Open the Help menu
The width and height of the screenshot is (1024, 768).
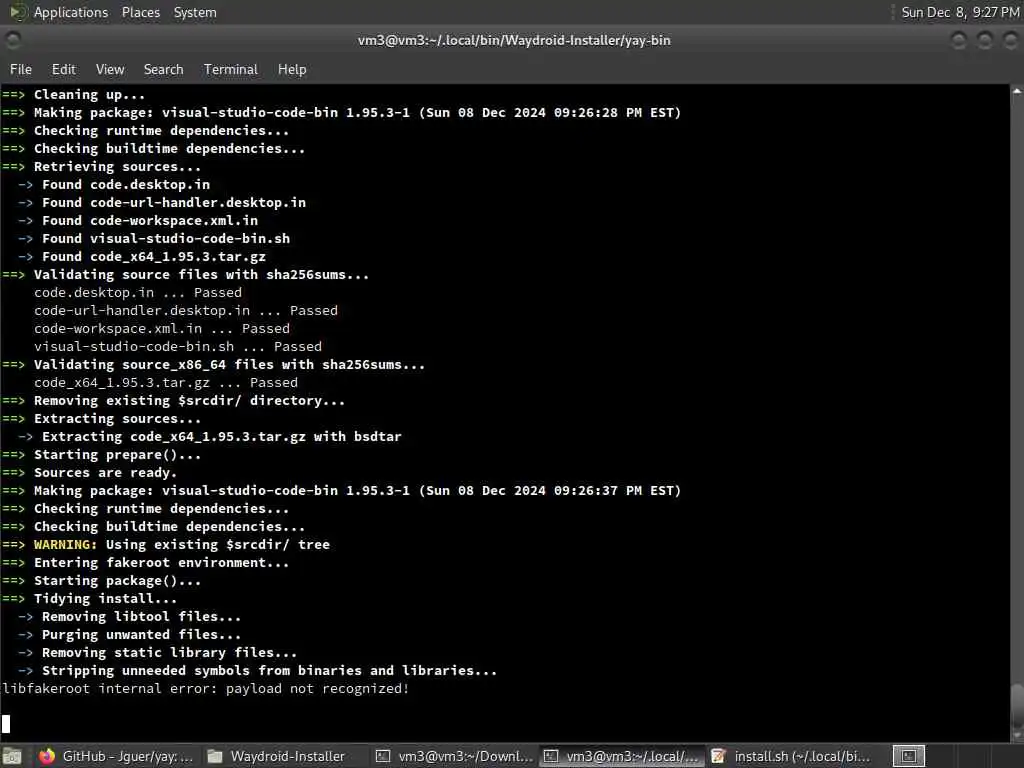coord(292,69)
